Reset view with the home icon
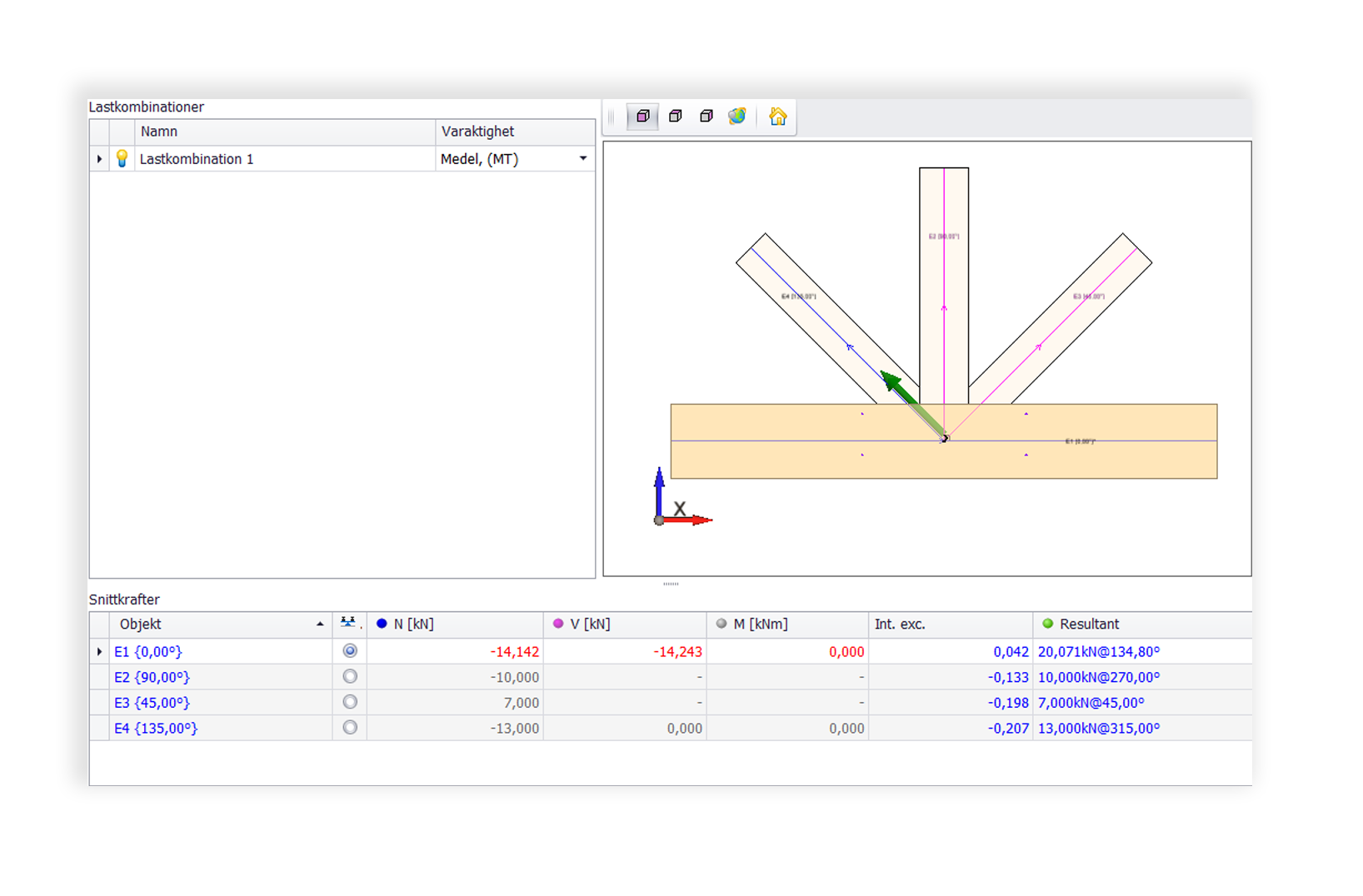This screenshot has width=1363, height=896. pyautogui.click(x=777, y=117)
